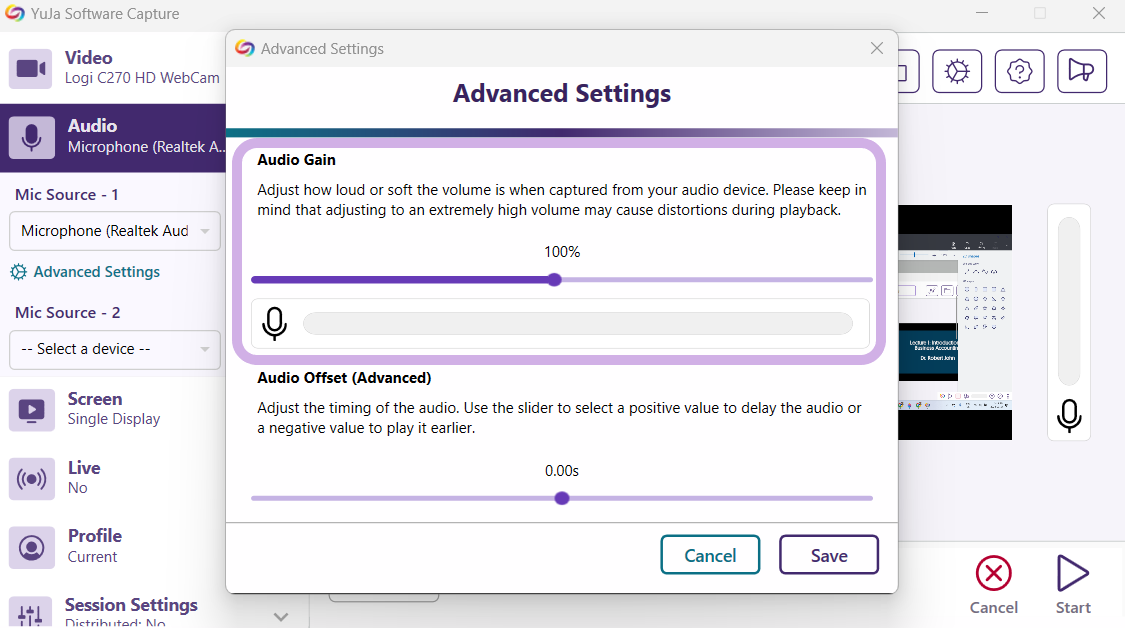Select the Audio microphone icon in sidebar
Screen dimensions: 1125x628
(x=31, y=138)
